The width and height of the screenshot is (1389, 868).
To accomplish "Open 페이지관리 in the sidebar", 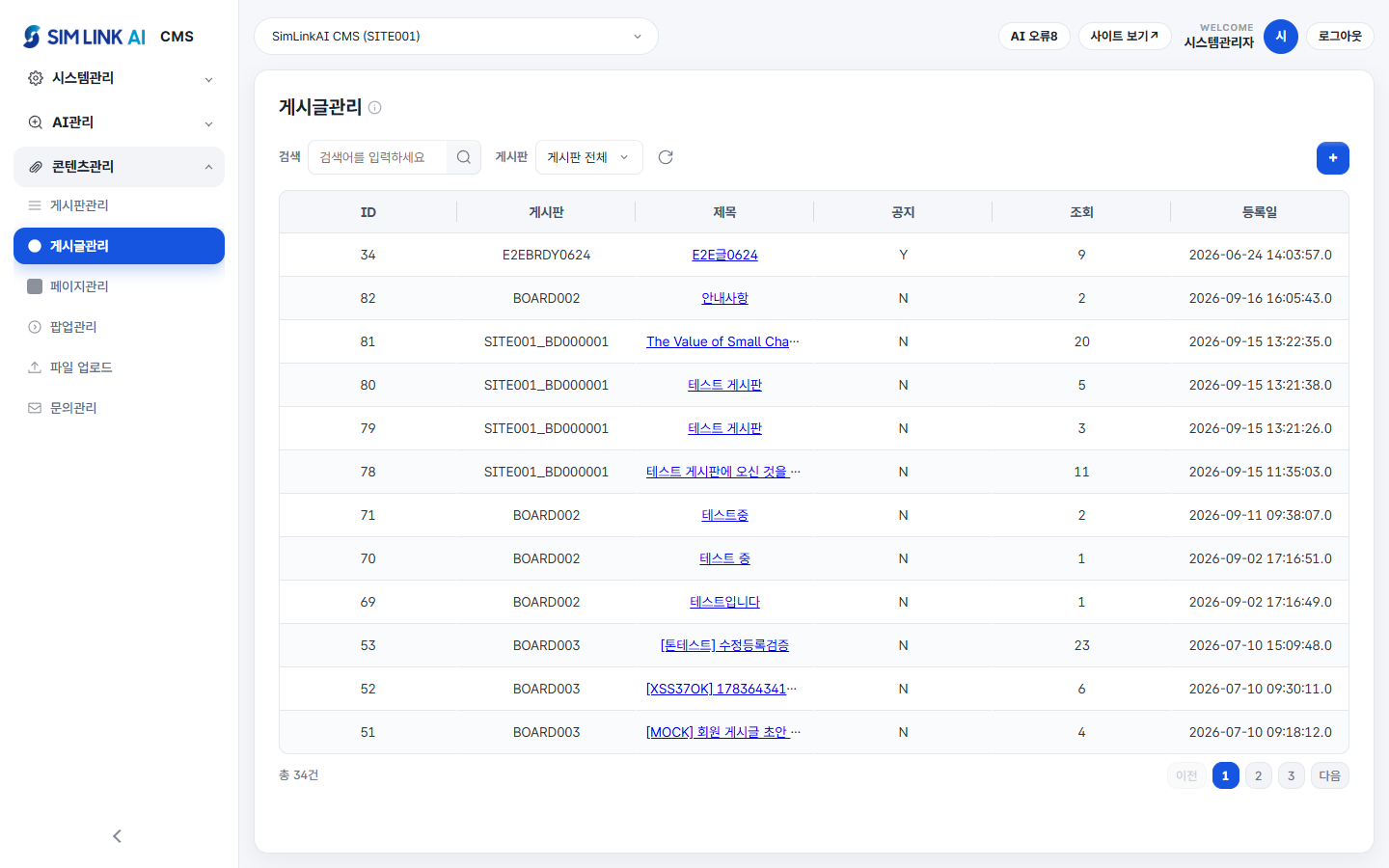I will coord(120,286).
